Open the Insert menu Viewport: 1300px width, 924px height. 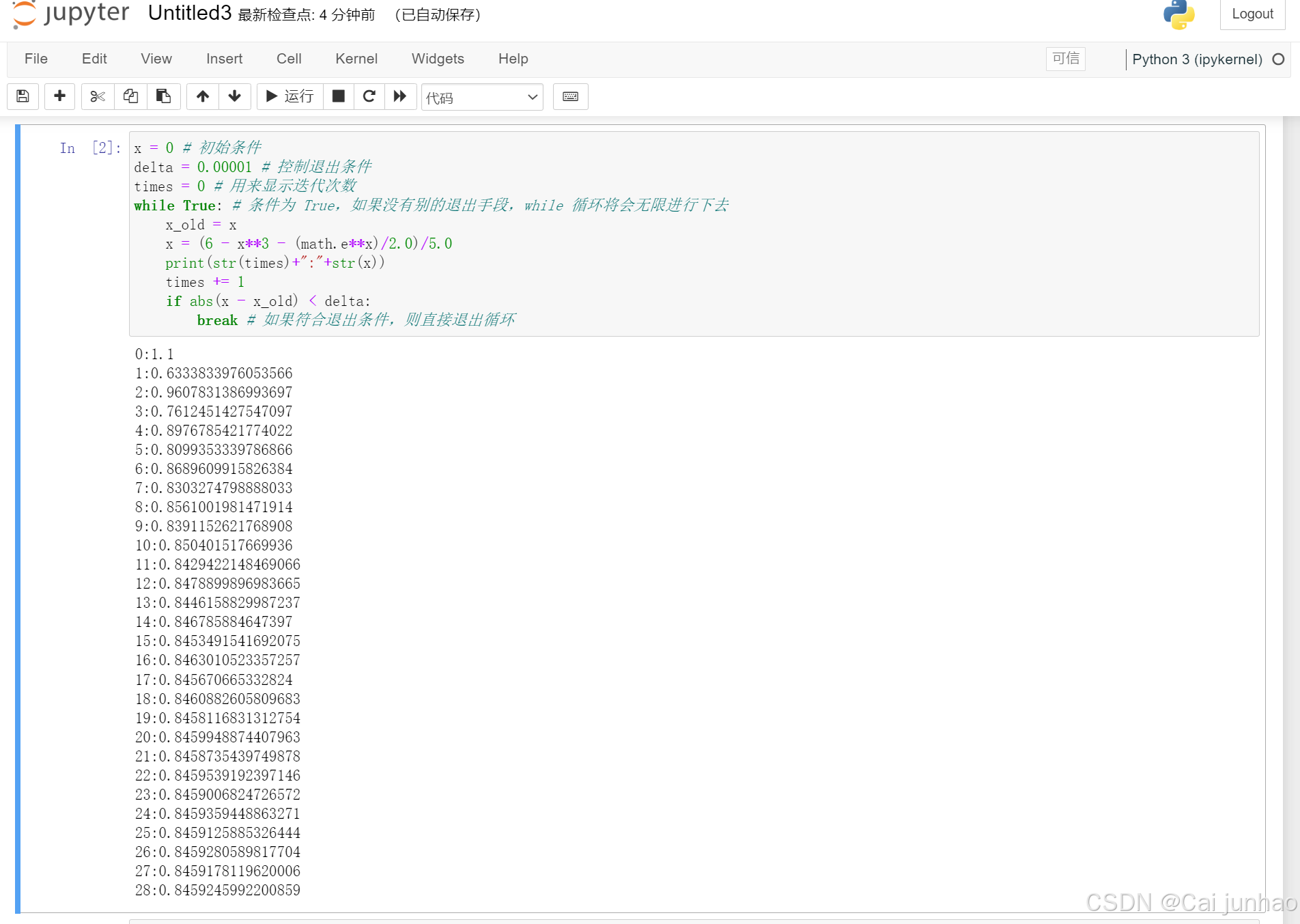point(224,59)
